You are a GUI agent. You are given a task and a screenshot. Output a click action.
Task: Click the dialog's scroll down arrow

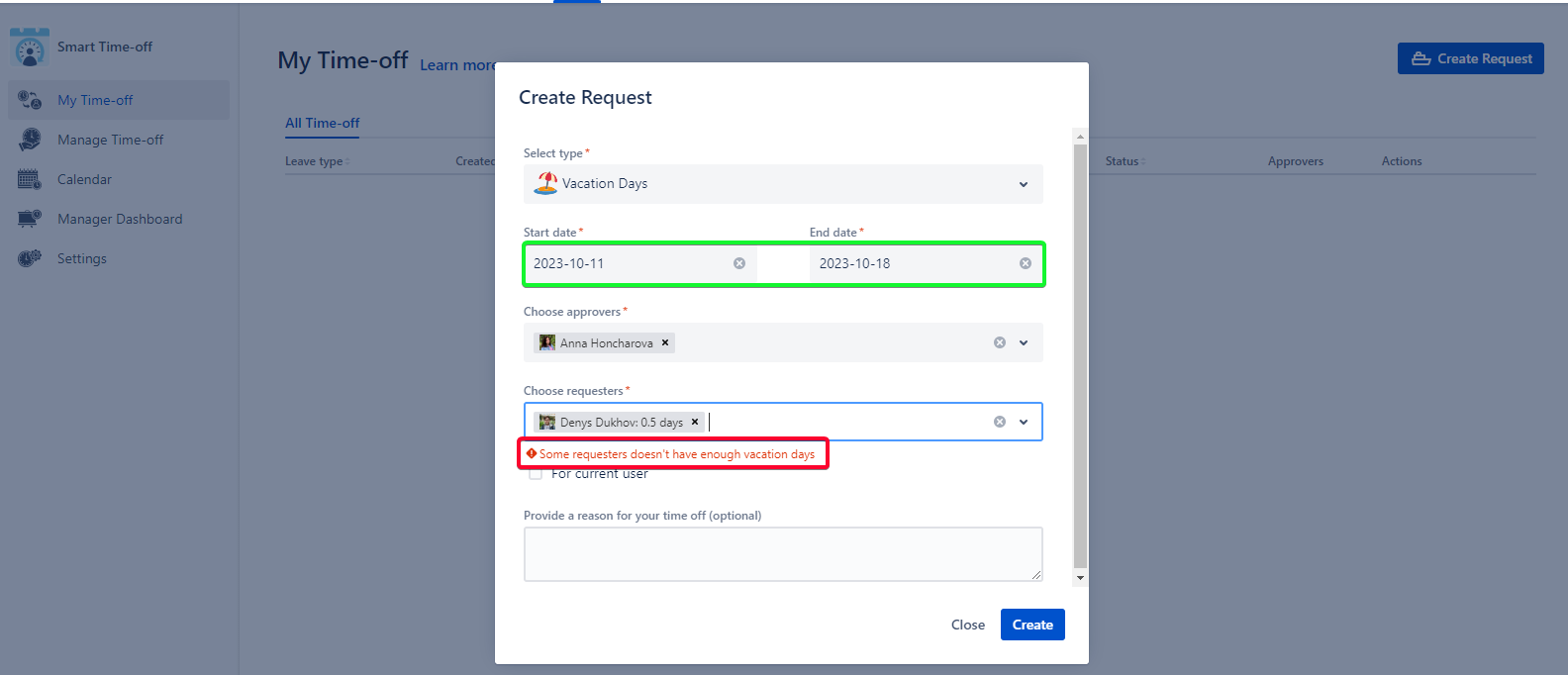pos(1080,578)
